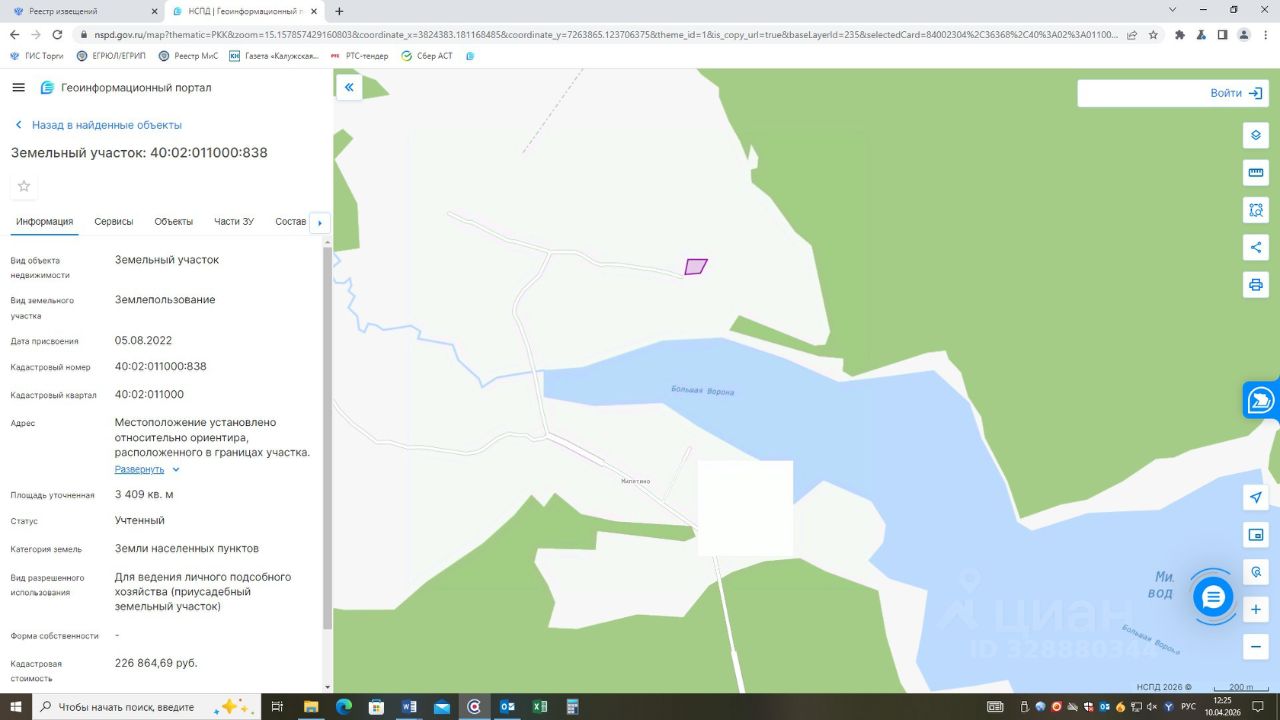Close the Реестр извещений browser tab

[x=152, y=11]
